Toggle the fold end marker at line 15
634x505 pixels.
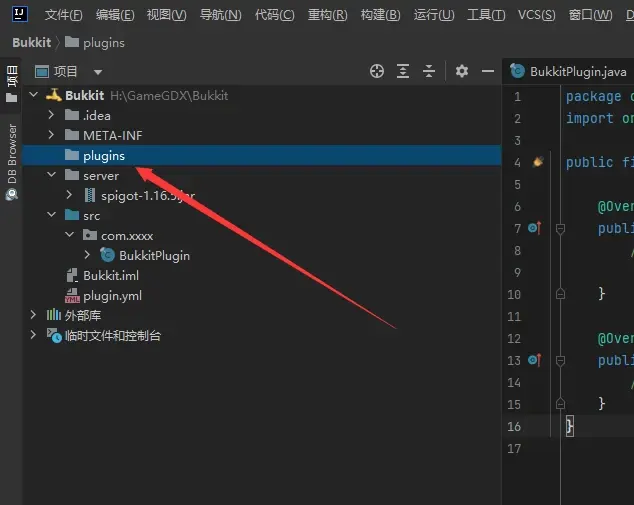(x=560, y=404)
